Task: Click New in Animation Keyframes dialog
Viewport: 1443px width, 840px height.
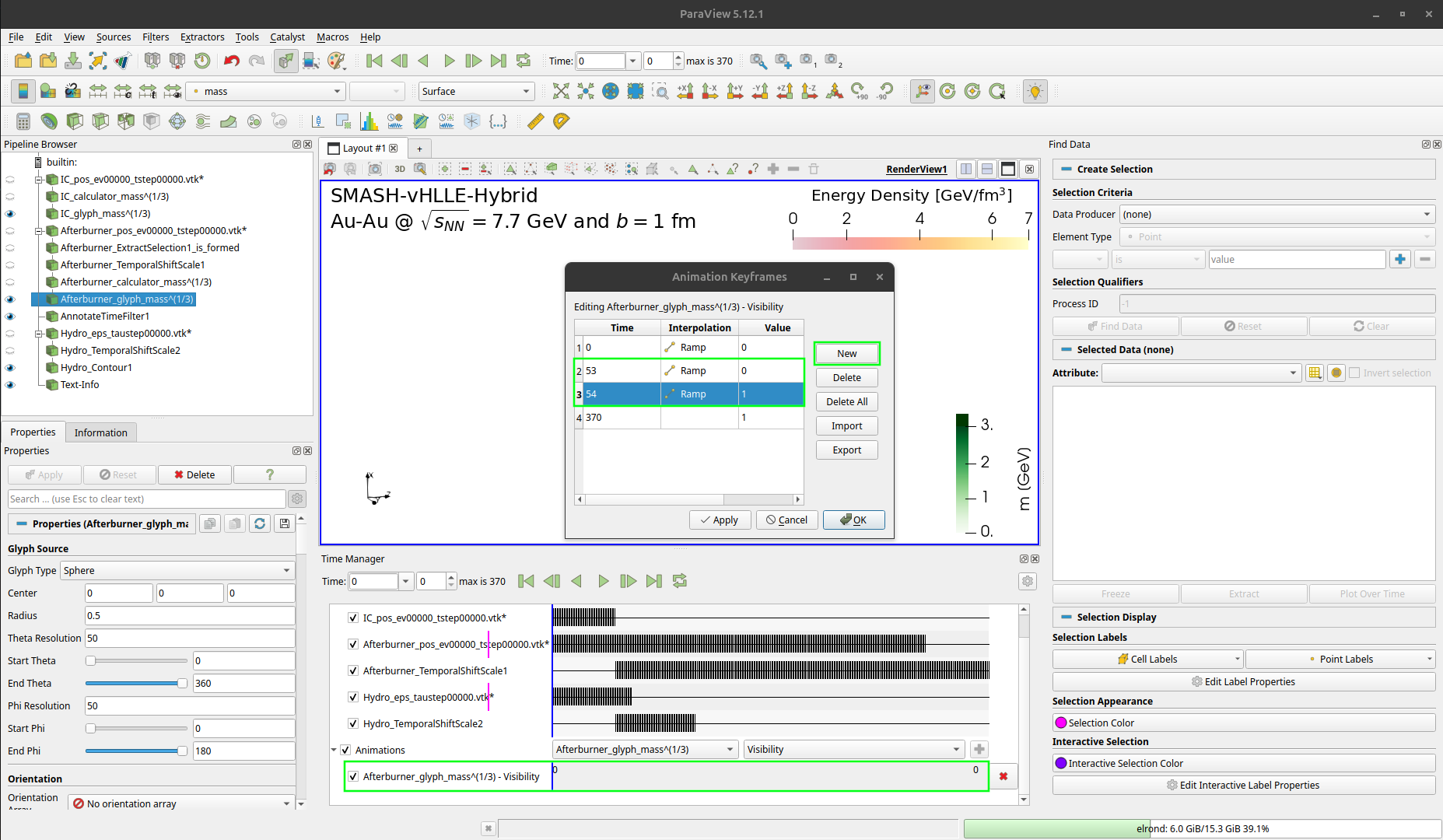Action: coord(846,354)
